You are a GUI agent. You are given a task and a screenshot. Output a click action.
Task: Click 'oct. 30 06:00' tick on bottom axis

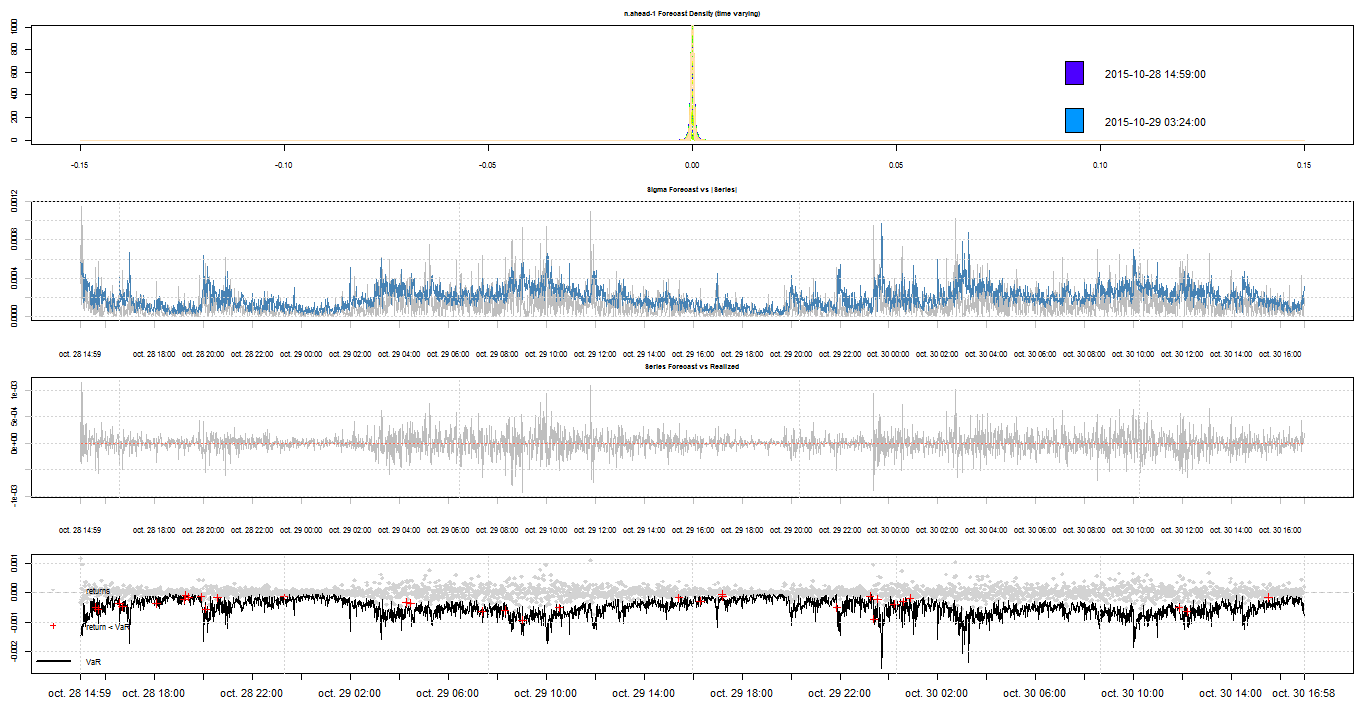1034,692
